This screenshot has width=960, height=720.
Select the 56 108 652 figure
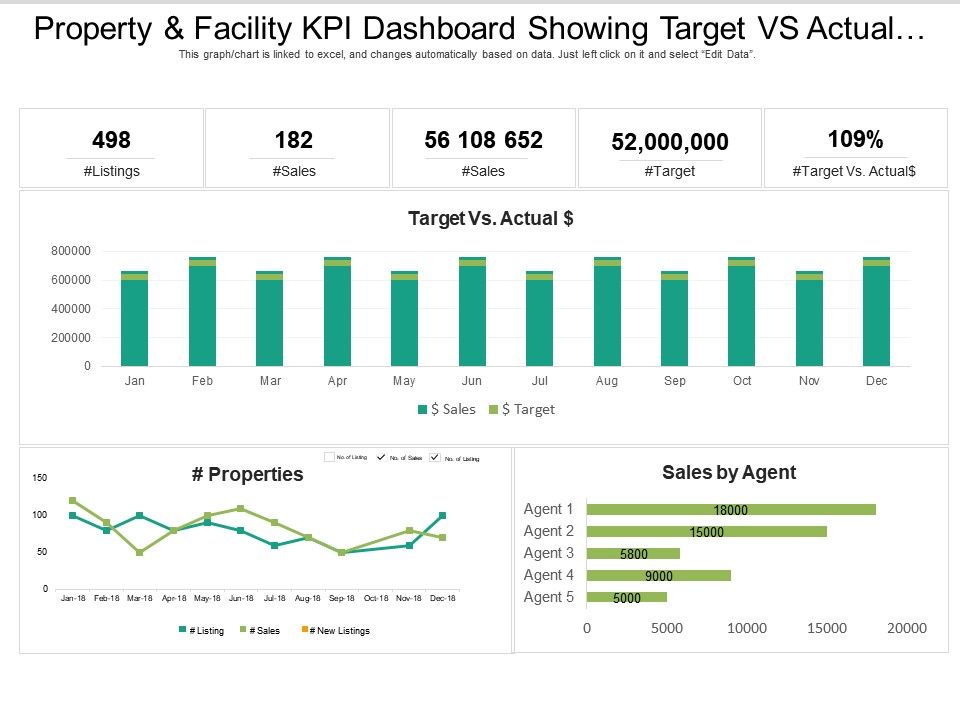484,140
